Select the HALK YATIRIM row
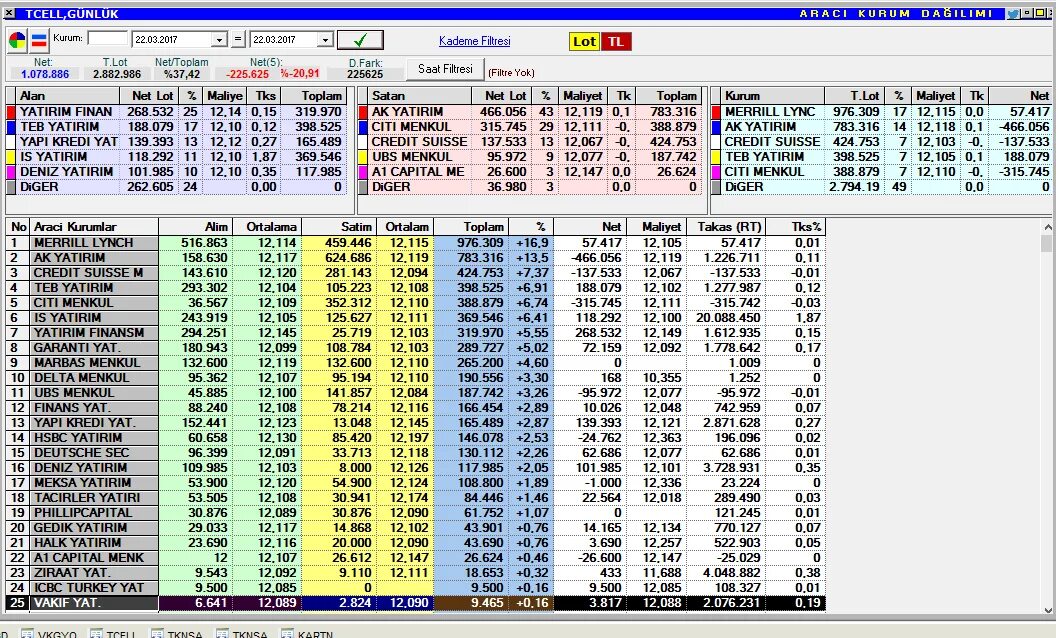Screen dimensions: 1056x638 [x=416, y=542]
